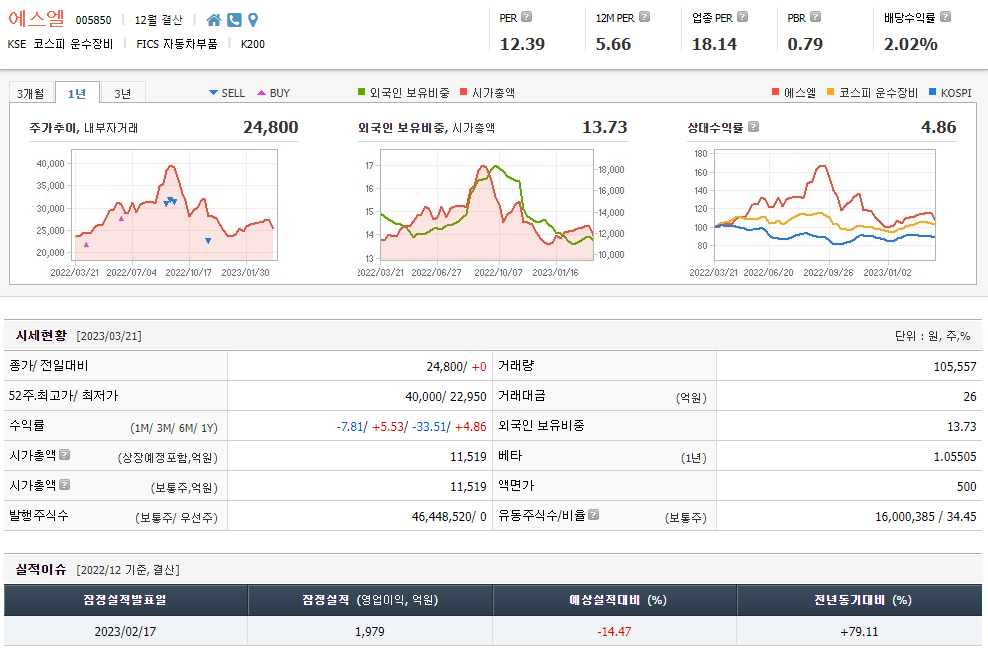Click the 에스엘 company name title
The image size is (988, 657).
tap(37, 18)
